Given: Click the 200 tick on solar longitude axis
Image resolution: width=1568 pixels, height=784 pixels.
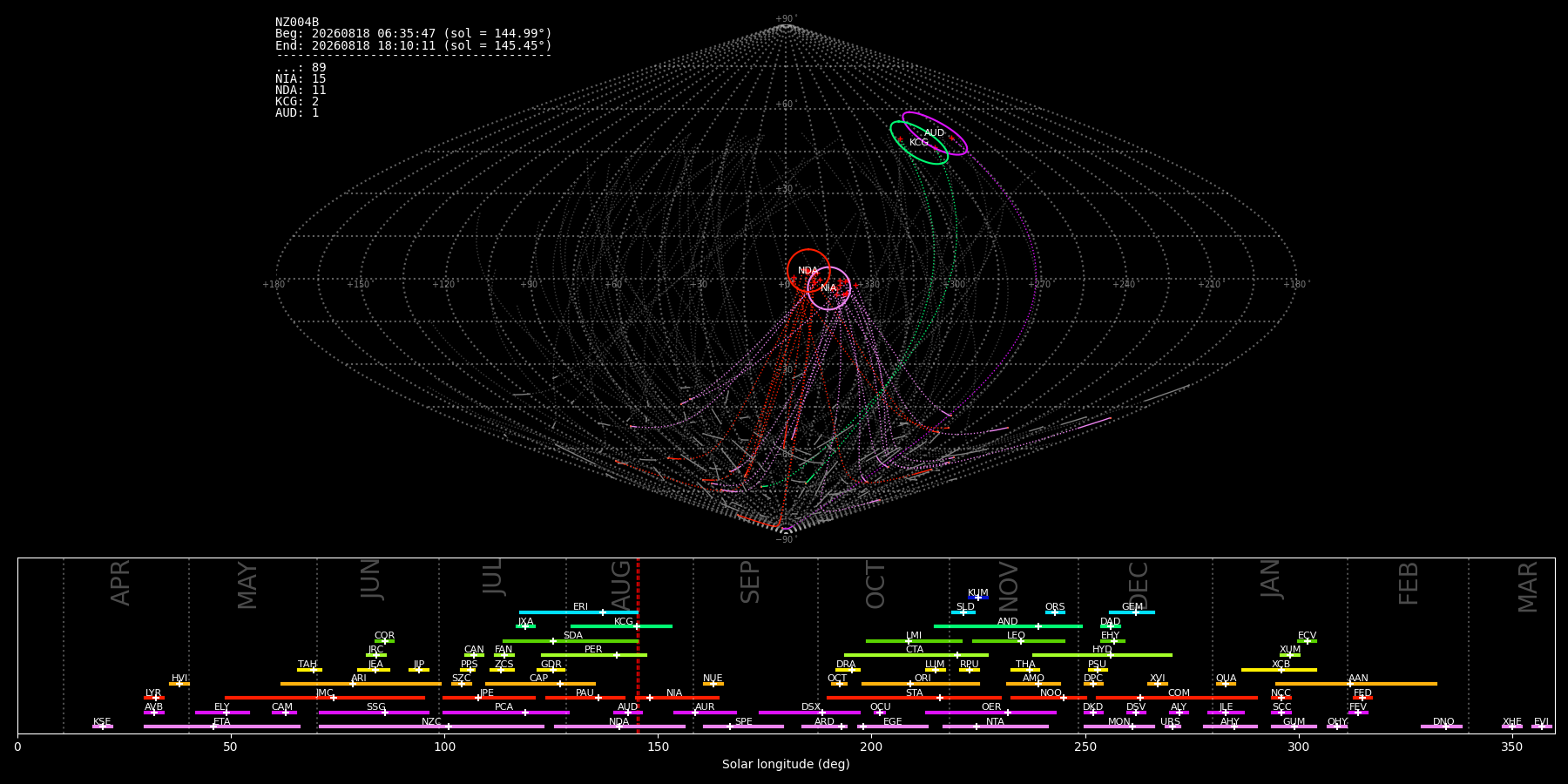Looking at the screenshot, I should tap(871, 747).
